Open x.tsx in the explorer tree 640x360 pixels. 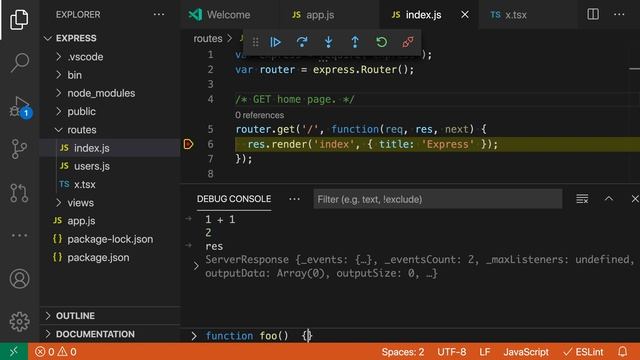110,184
